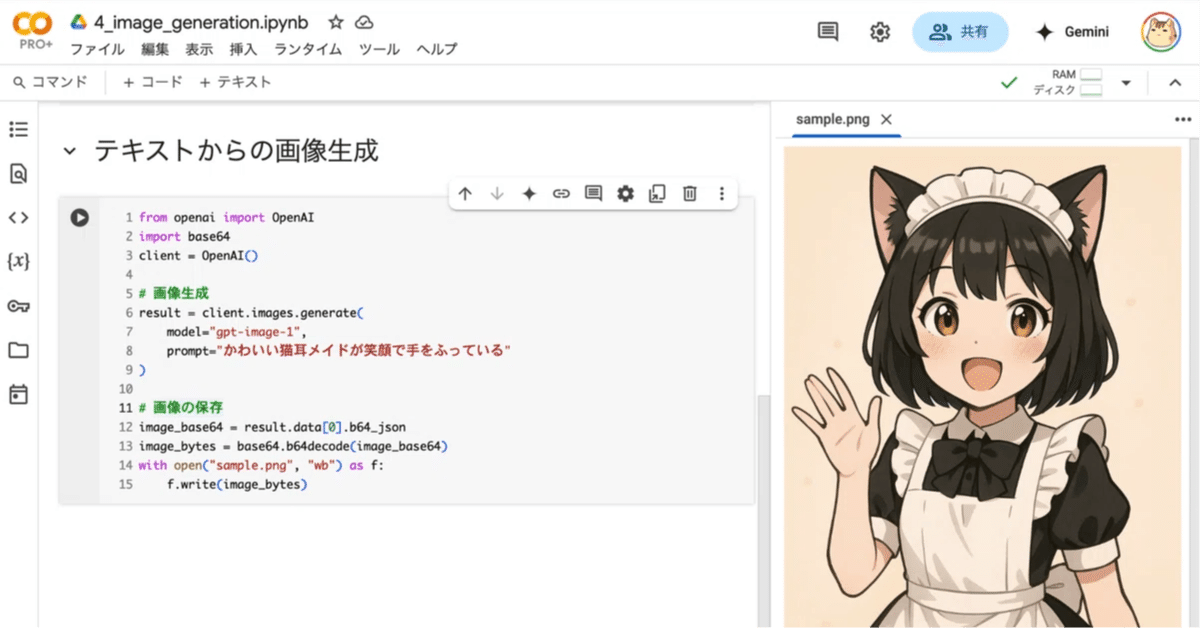Open code snippets sidebar icon
Viewport: 1200px width, 628px height.
[18, 218]
